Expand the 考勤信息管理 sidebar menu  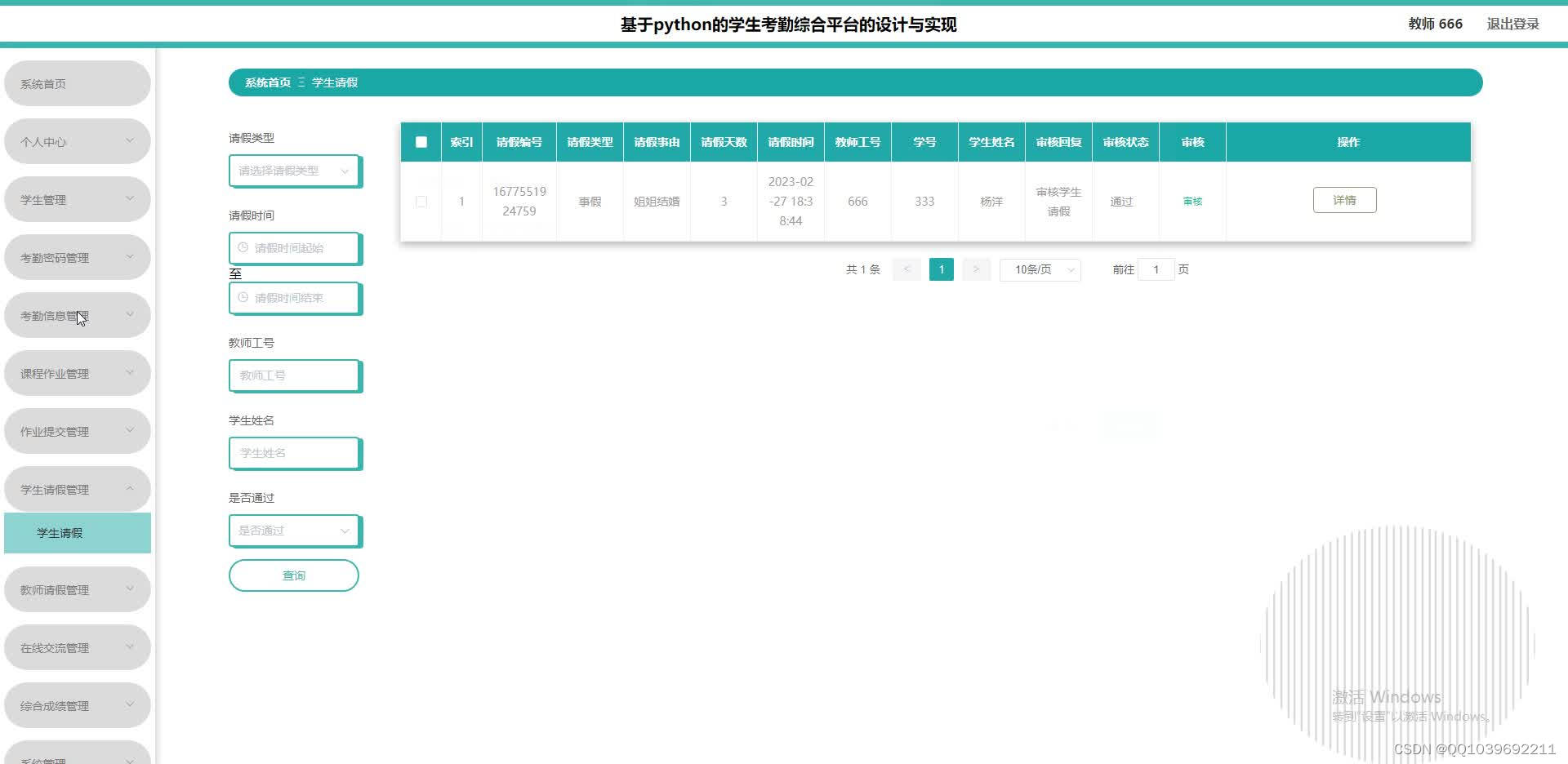click(78, 315)
